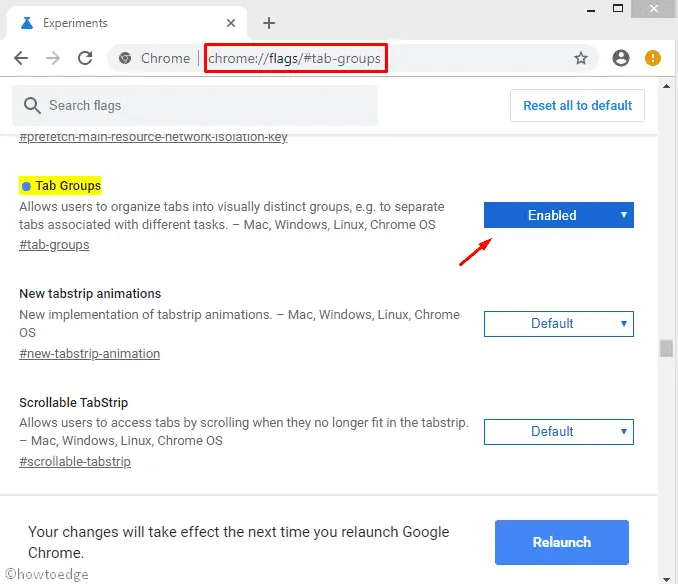
Task: Click the Relaunch button
Action: pyautogui.click(x=562, y=542)
